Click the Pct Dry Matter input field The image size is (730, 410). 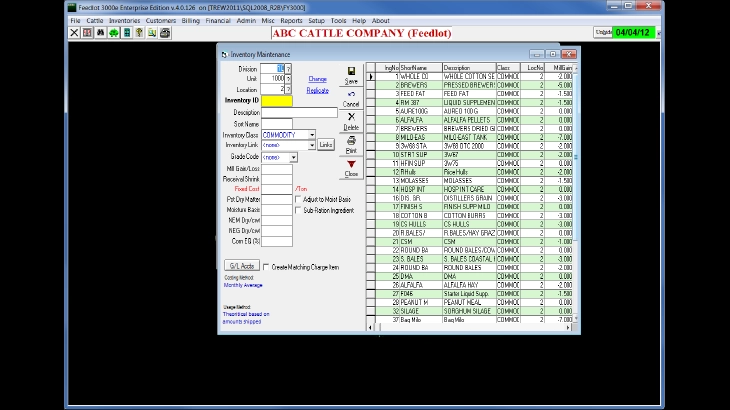tap(277, 199)
